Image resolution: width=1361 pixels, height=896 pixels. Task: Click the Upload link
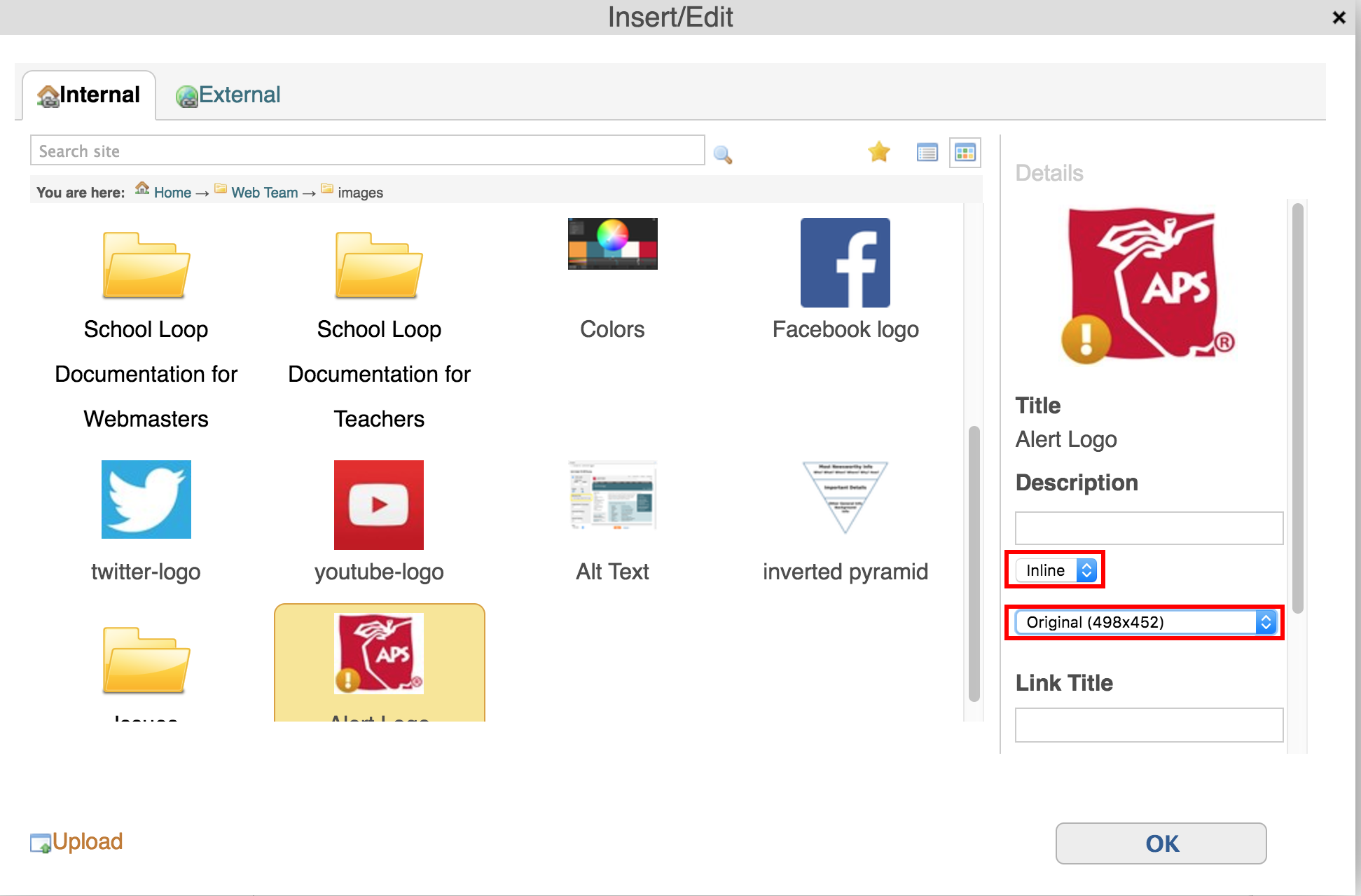point(88,841)
